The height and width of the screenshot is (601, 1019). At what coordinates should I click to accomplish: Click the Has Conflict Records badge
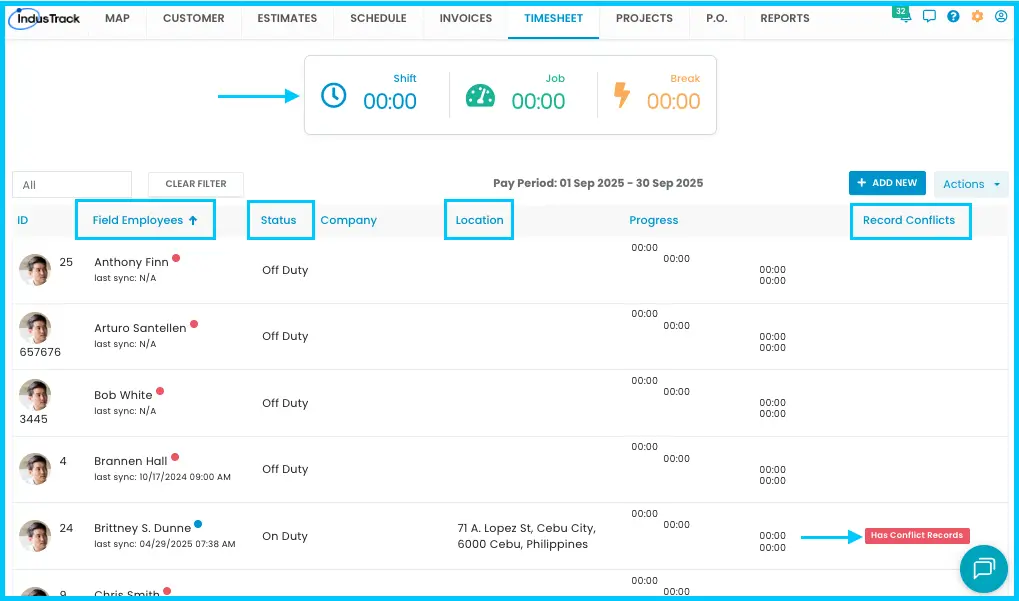(x=917, y=535)
